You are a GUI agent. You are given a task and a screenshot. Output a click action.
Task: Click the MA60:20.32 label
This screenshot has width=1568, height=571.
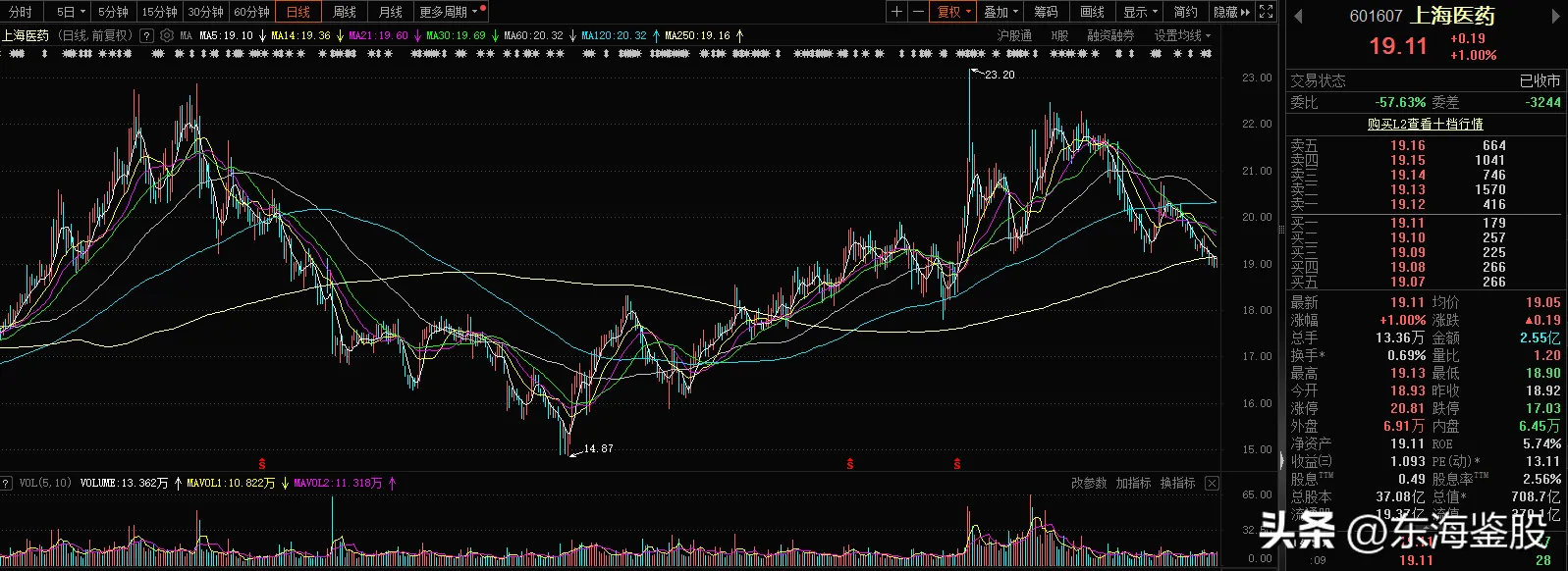[533, 35]
